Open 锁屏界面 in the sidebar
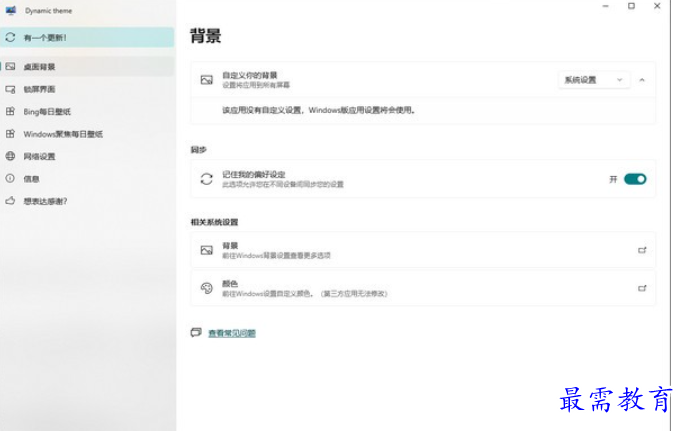 (x=87, y=89)
